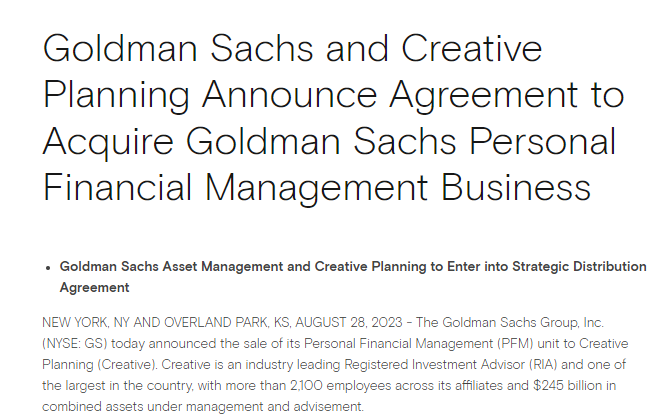
Task: Click the date 'AUGUST 28, 2023'
Action: click(349, 323)
